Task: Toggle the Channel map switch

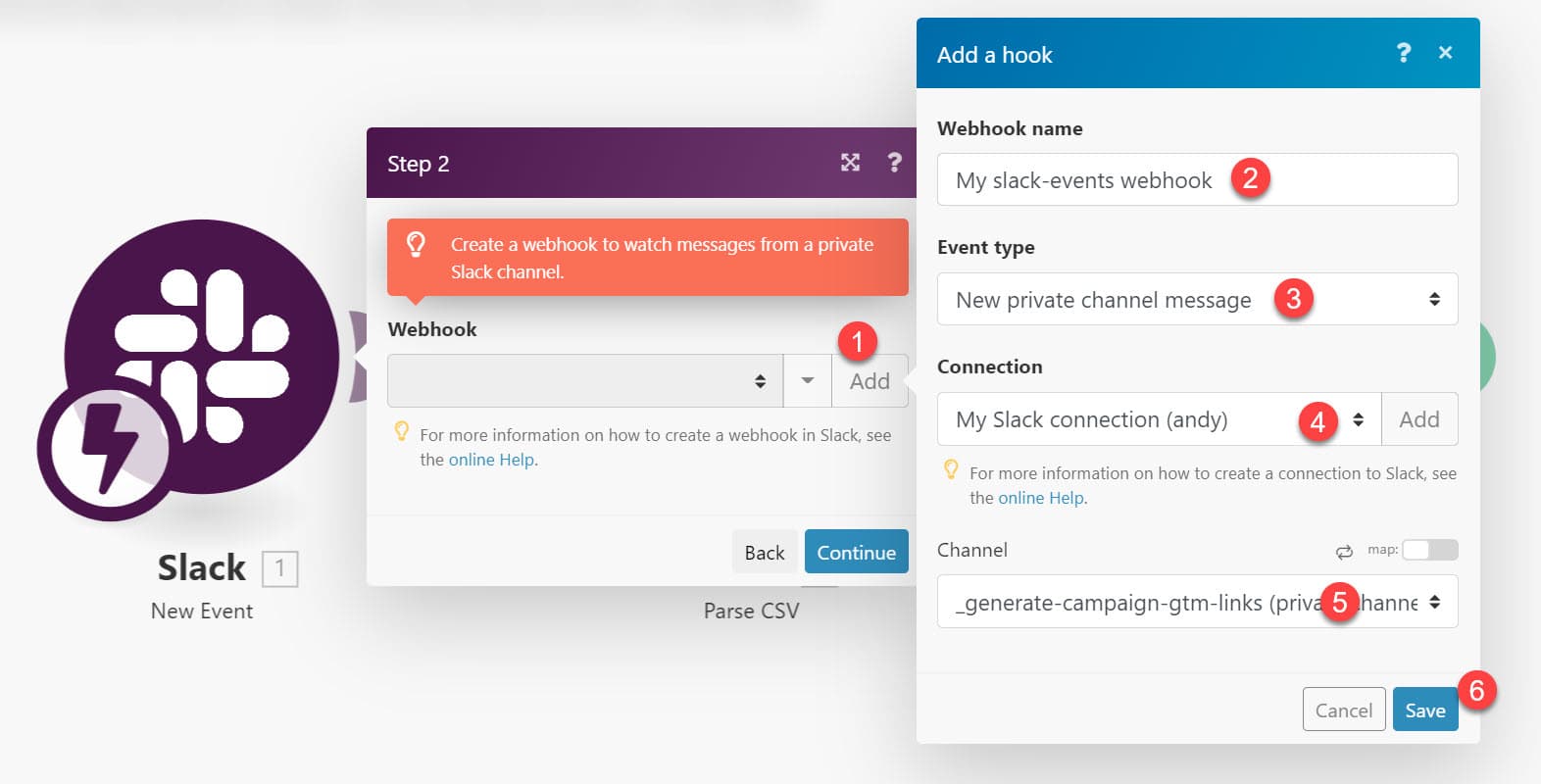Action: (x=1429, y=550)
